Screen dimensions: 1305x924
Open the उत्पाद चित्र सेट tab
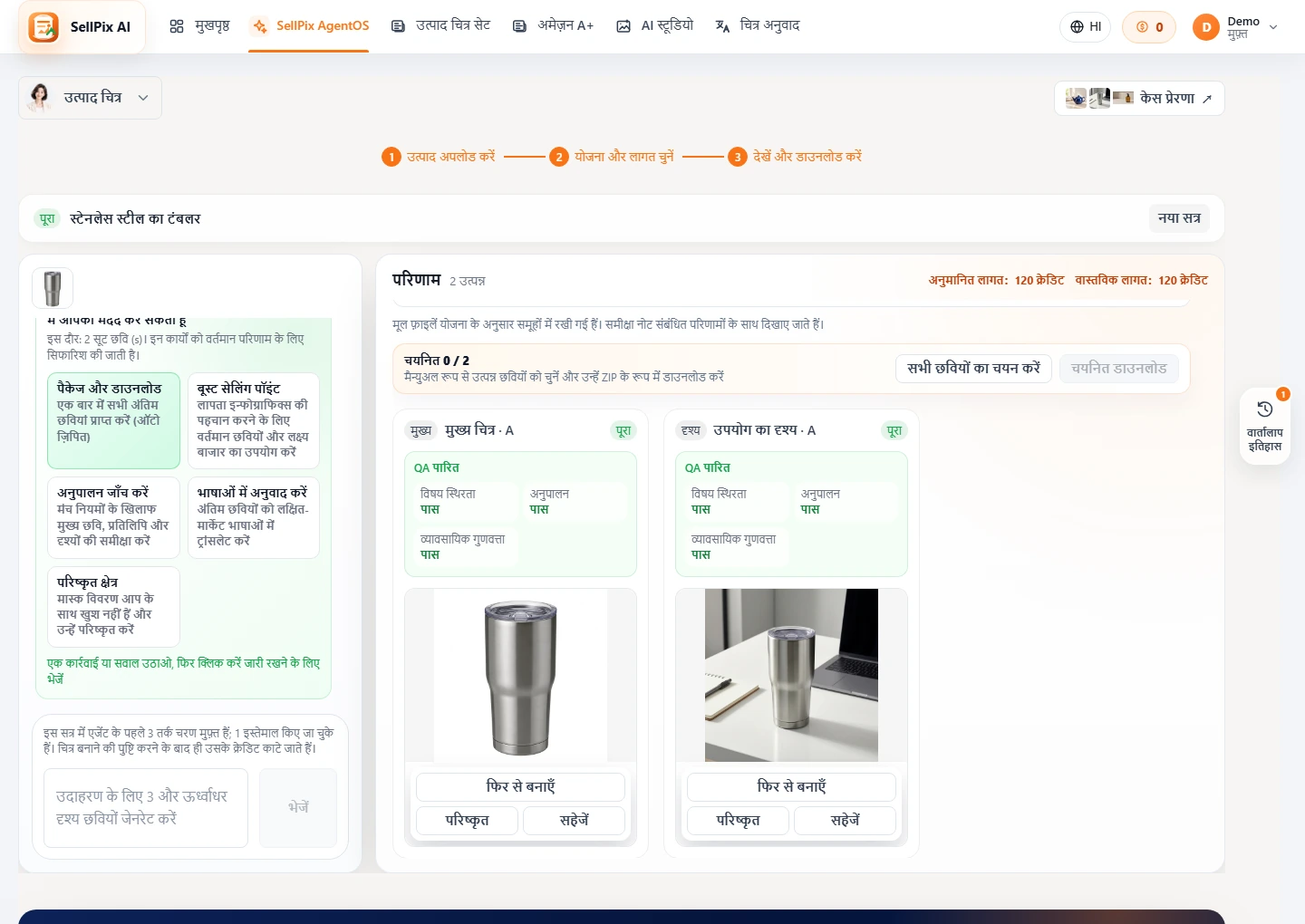tap(441, 26)
